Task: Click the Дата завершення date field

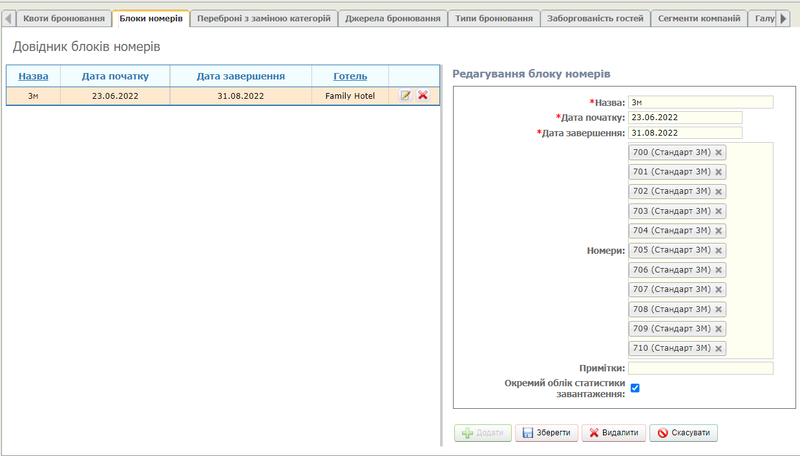Action: (685, 133)
